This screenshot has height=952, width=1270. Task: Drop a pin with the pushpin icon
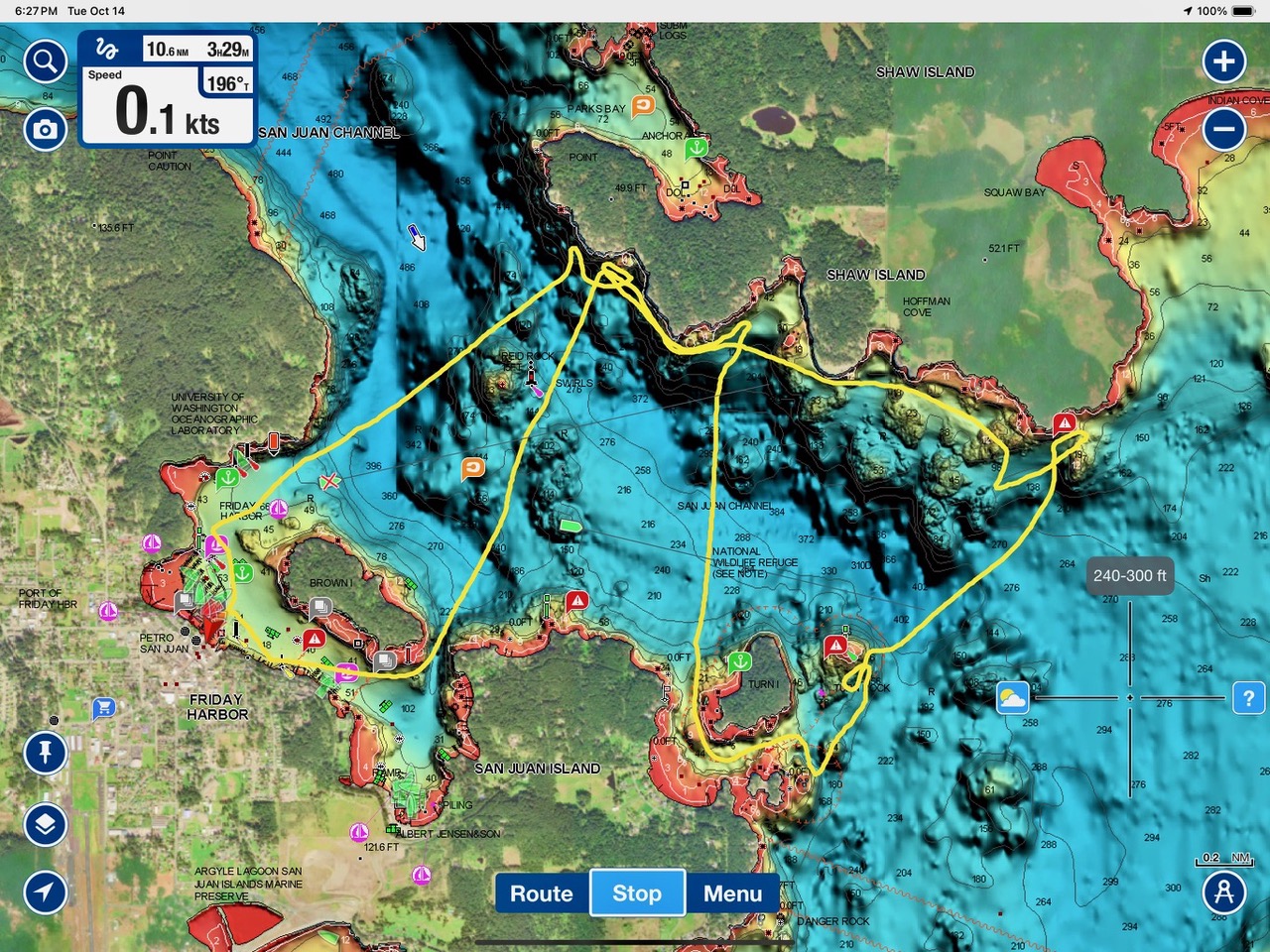pyautogui.click(x=45, y=753)
